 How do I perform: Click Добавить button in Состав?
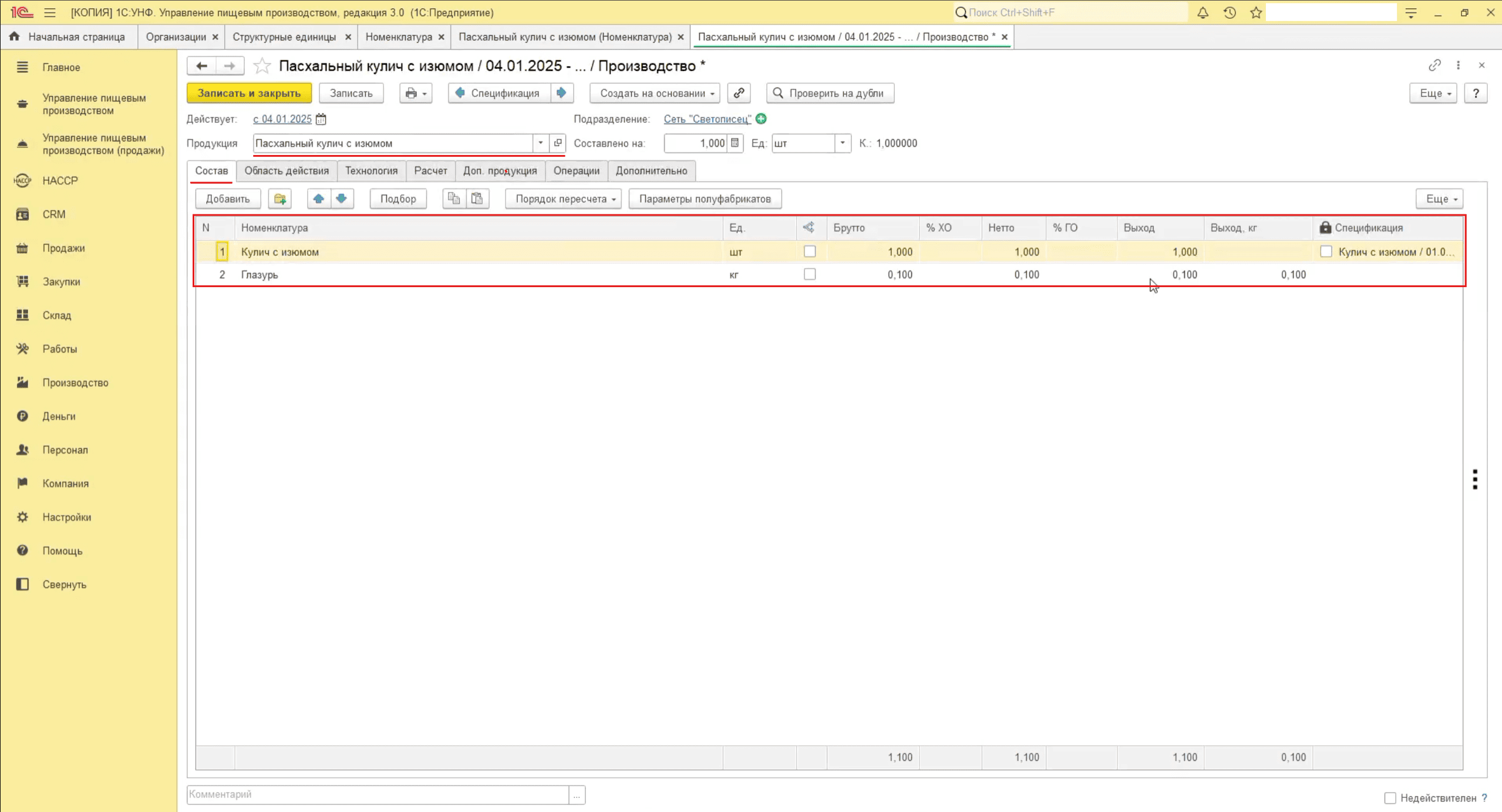click(x=228, y=199)
